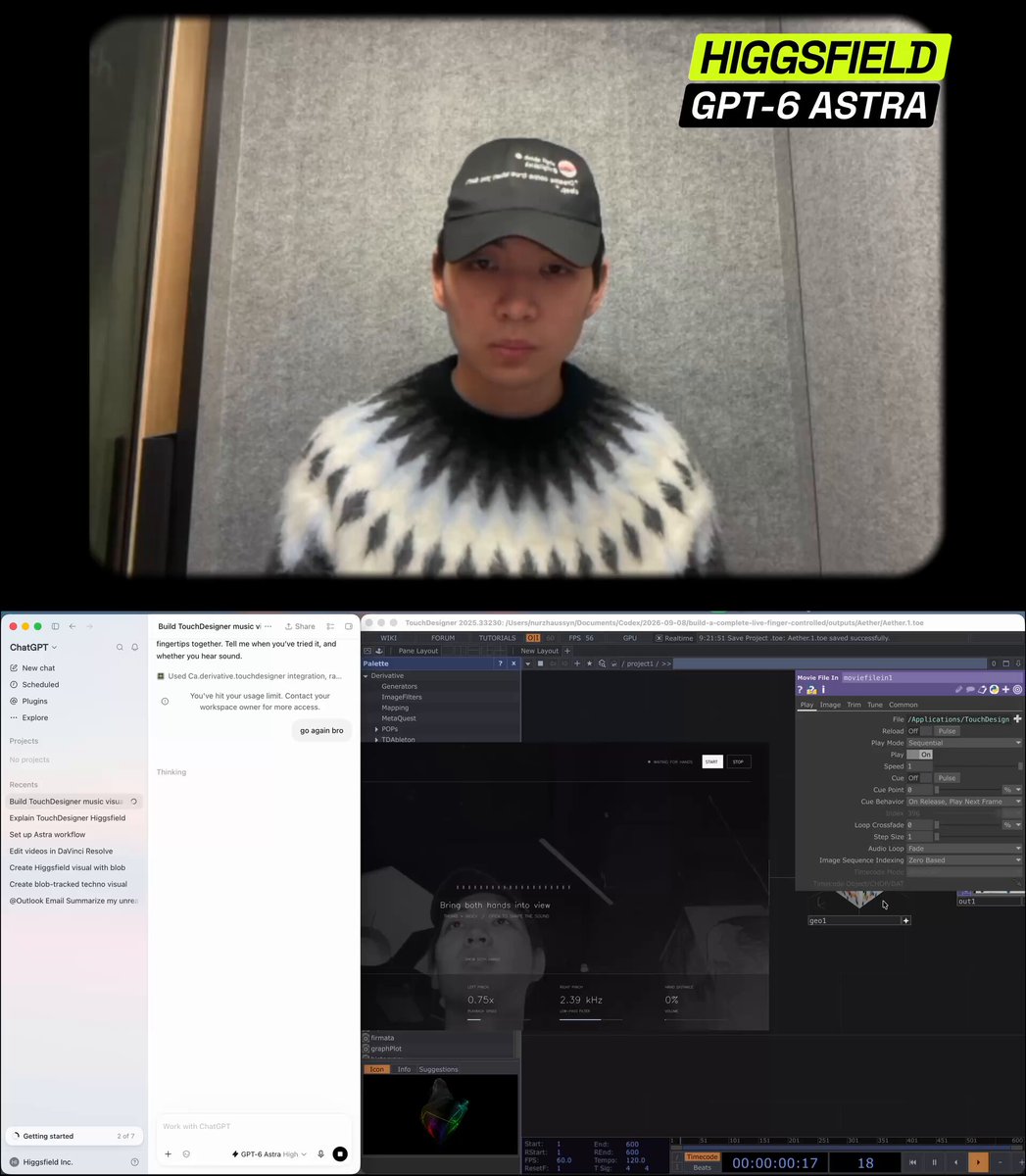Viewport: 1026px width, 1176px height.
Task: Collapse the Derivative palette folder
Action: pos(366,676)
